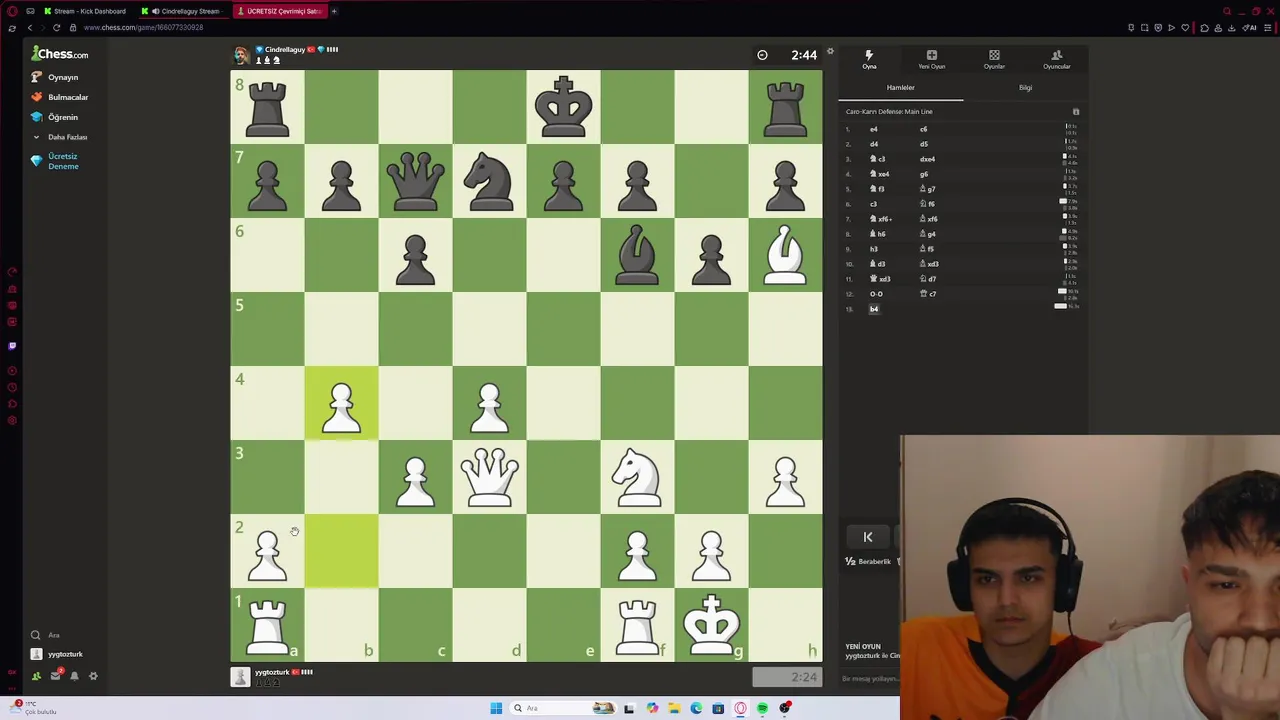Click the board settings gear icon
Viewport: 1280px width, 720px height.
(830, 52)
